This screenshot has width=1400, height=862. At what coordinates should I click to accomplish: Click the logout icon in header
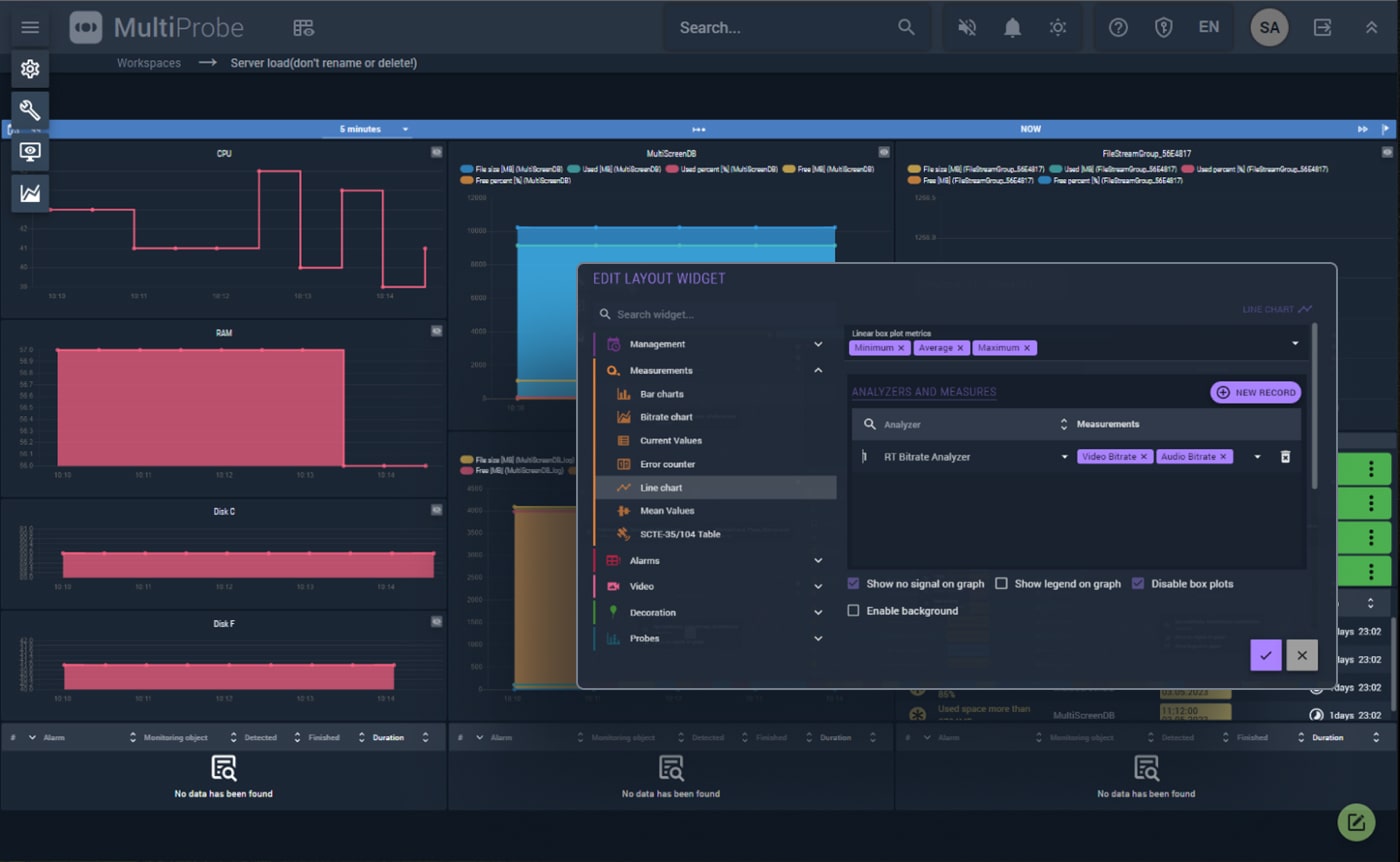[x=1322, y=28]
